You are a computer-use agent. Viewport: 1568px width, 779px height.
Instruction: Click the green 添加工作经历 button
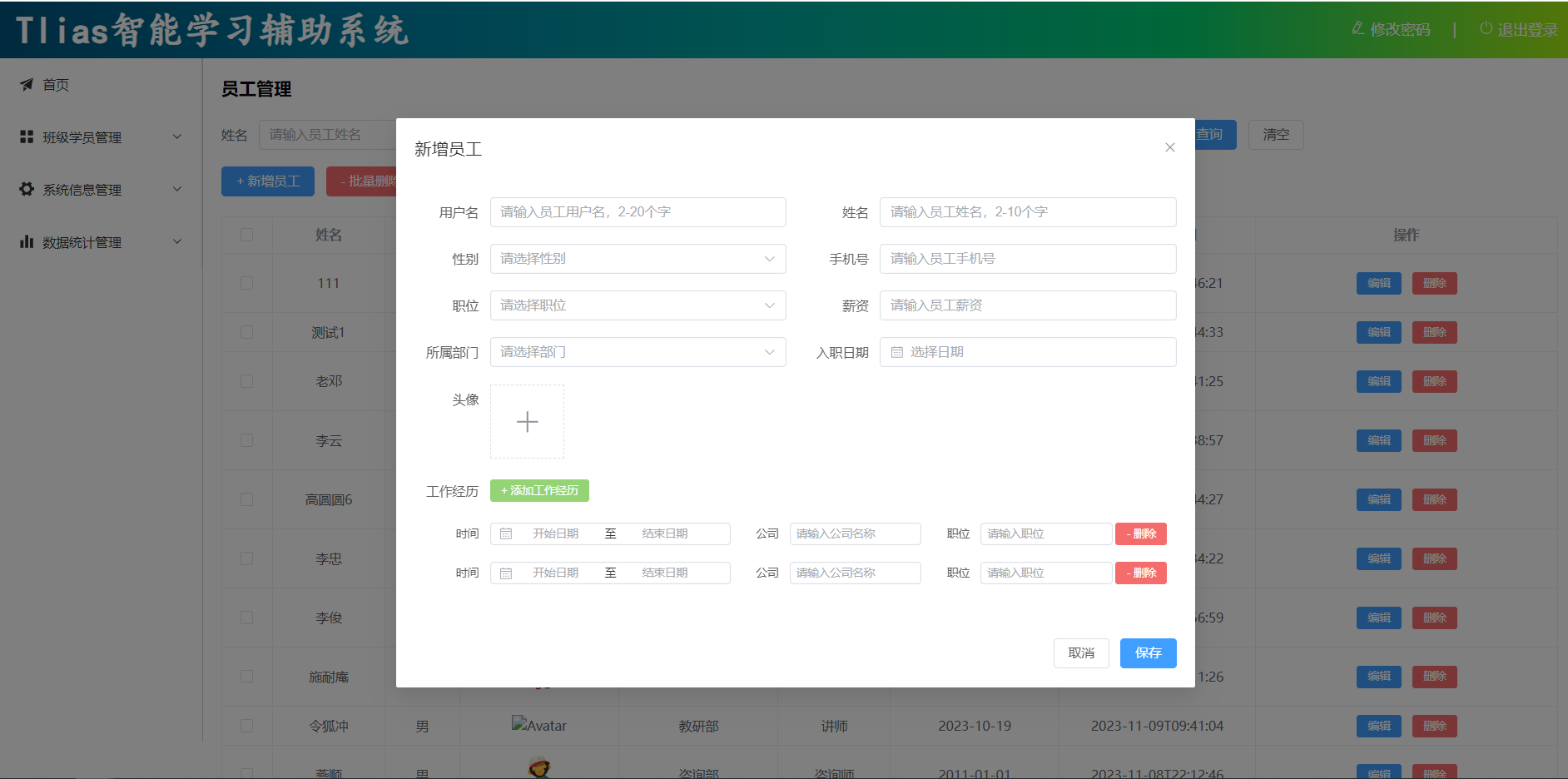539,491
